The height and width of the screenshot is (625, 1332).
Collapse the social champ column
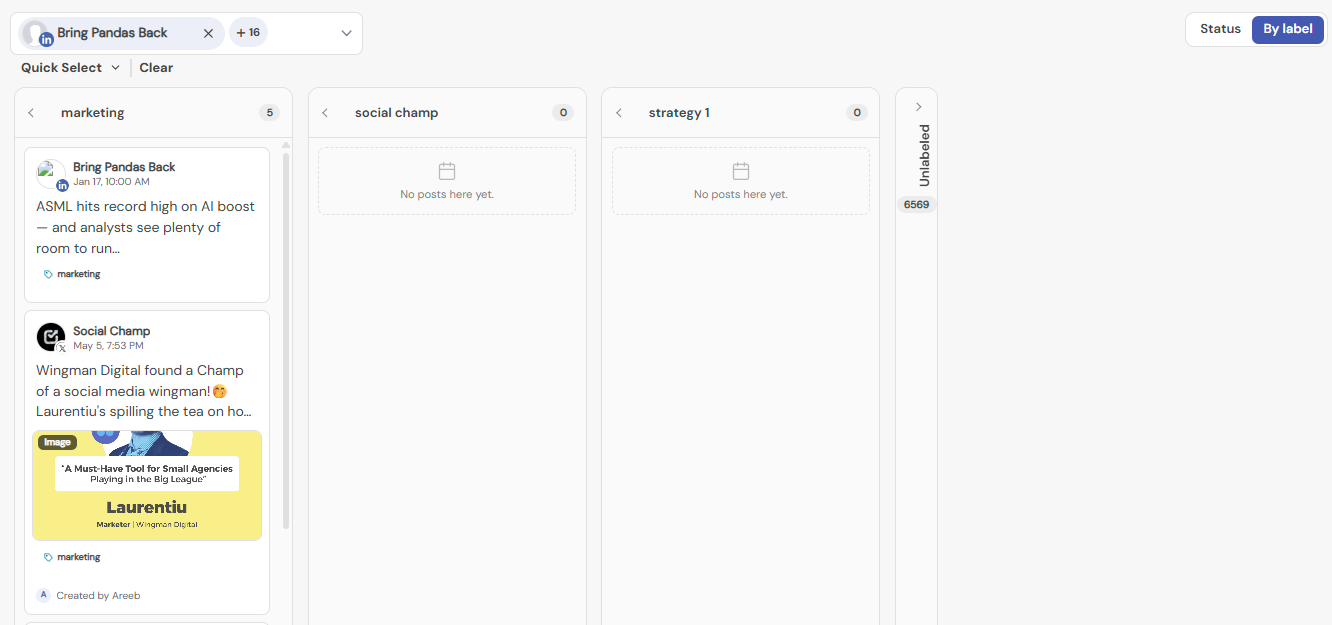[x=325, y=113]
